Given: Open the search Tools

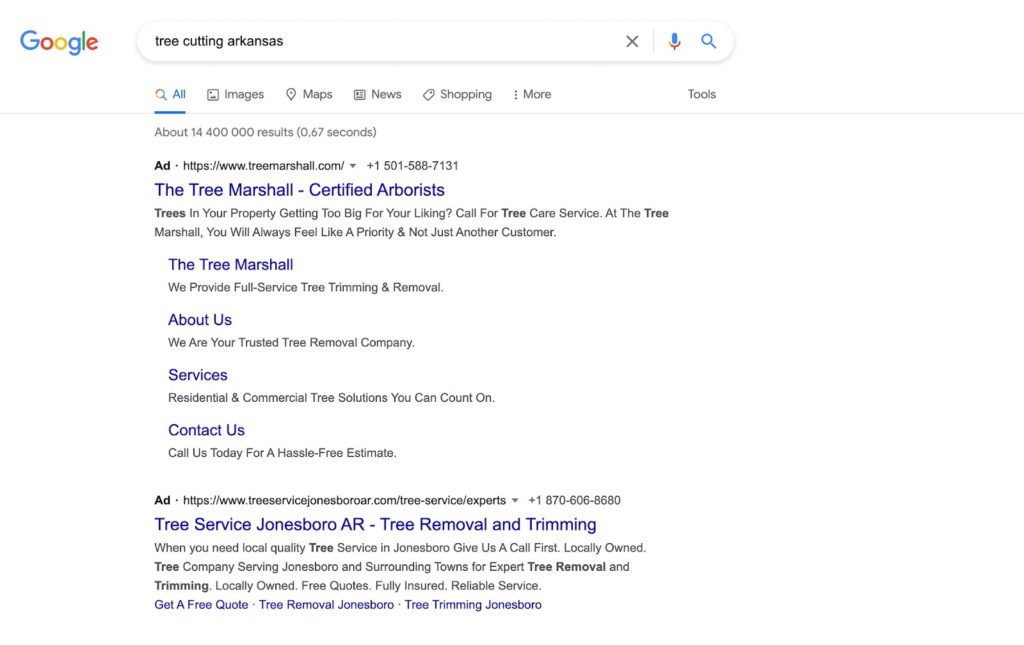Looking at the screenshot, I should (701, 95).
